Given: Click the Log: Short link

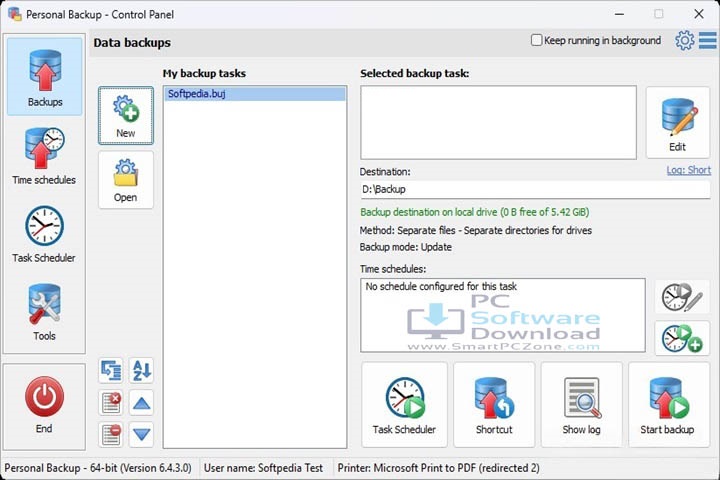Looking at the screenshot, I should [688, 170].
